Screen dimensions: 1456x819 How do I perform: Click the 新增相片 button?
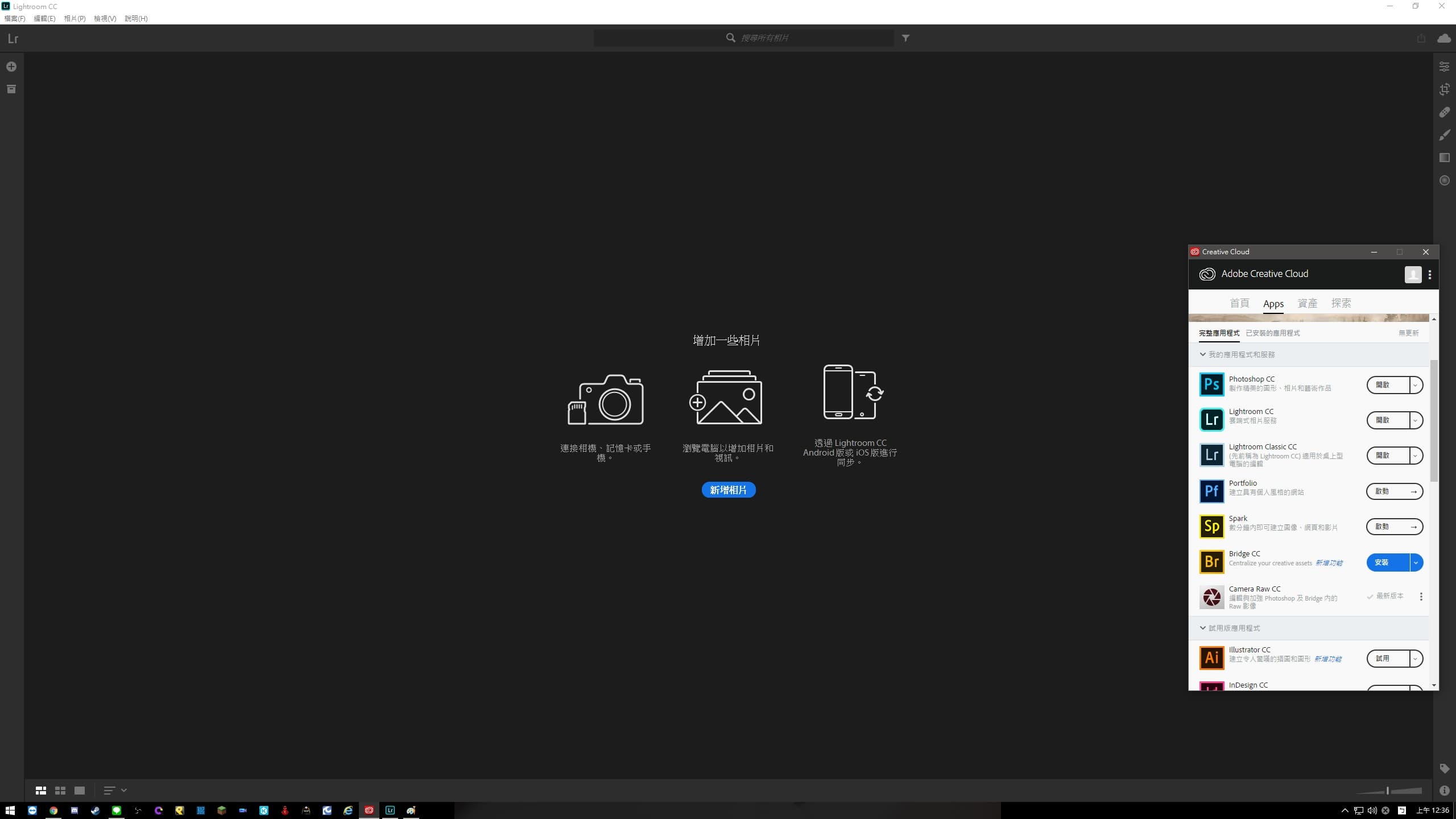[728, 490]
